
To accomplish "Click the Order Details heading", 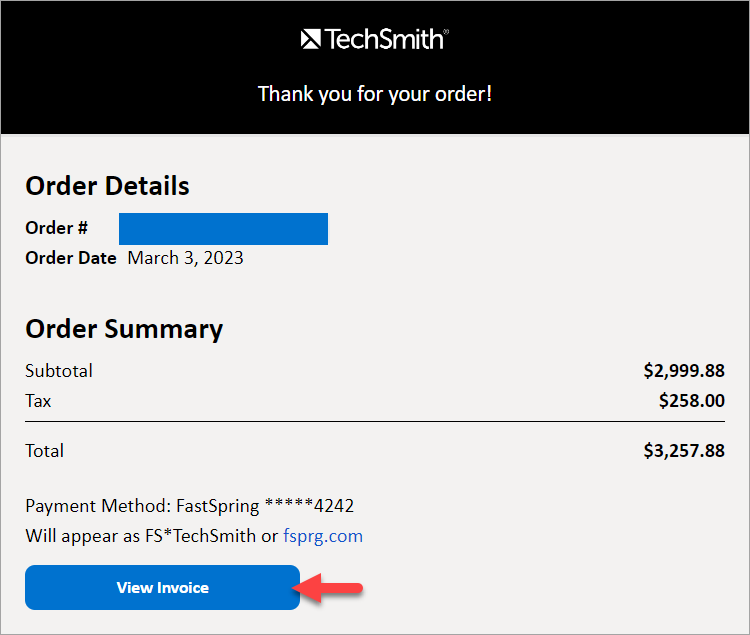I will coord(107,185).
